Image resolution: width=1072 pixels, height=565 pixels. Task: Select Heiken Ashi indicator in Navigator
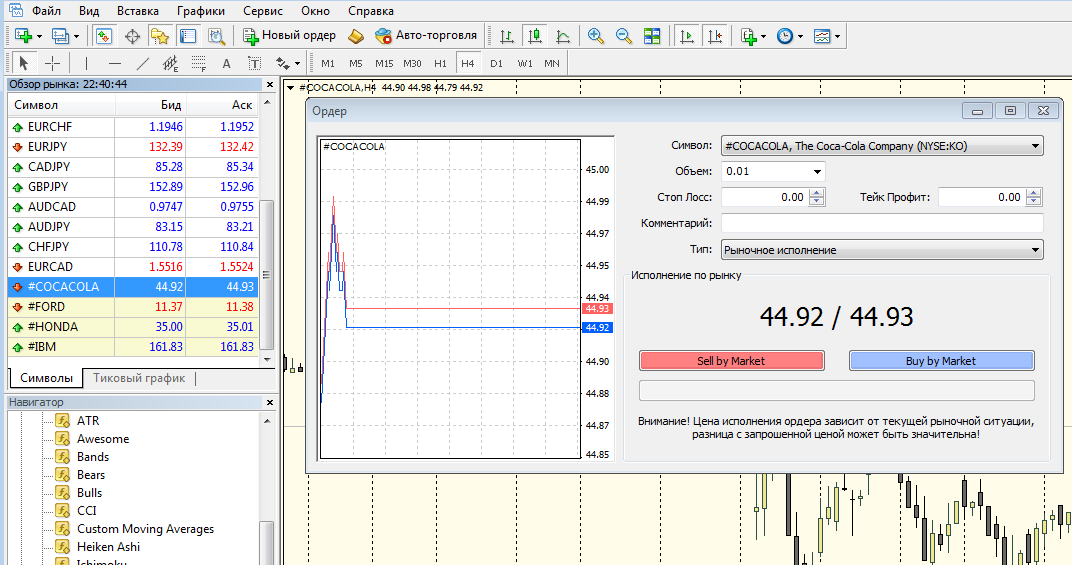click(108, 547)
